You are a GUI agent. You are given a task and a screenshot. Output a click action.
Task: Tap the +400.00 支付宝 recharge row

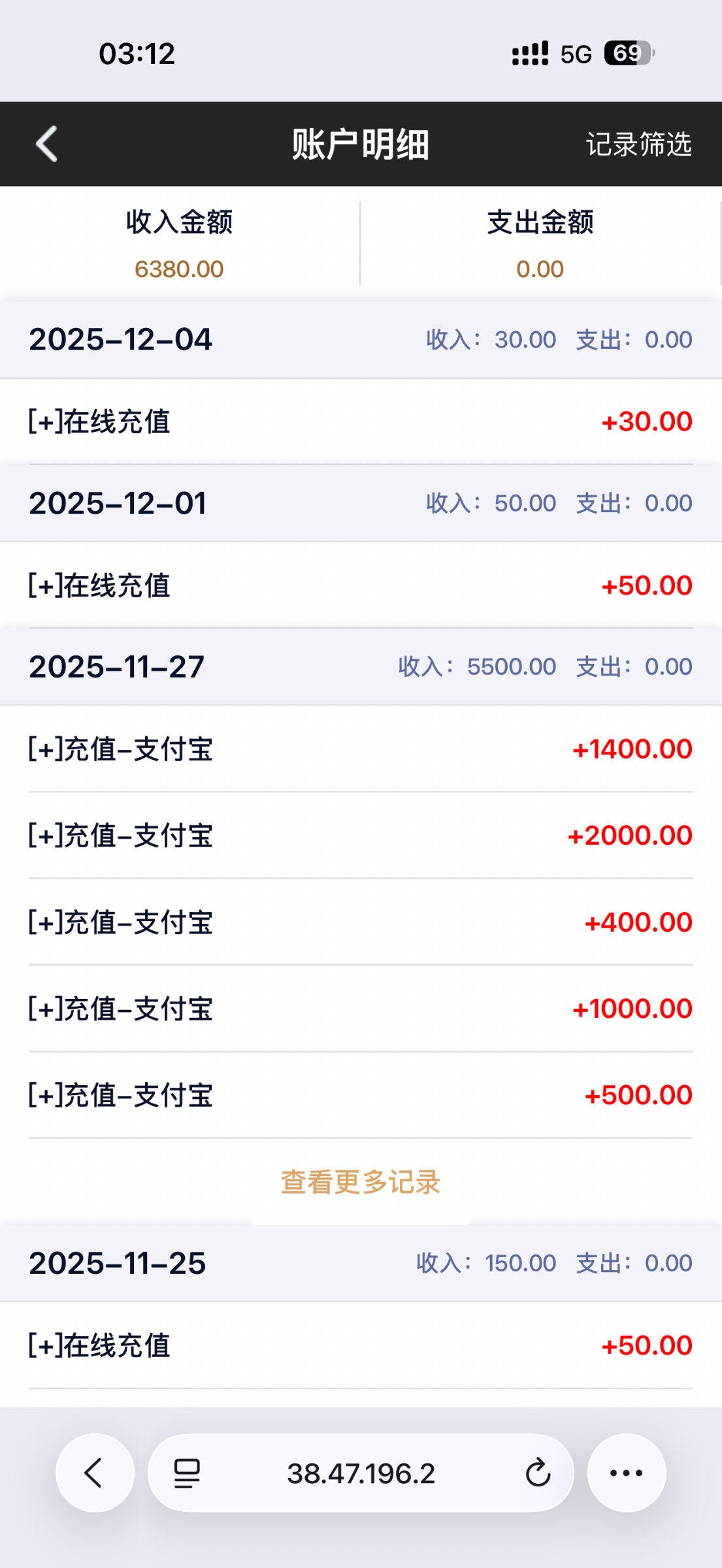click(x=361, y=922)
